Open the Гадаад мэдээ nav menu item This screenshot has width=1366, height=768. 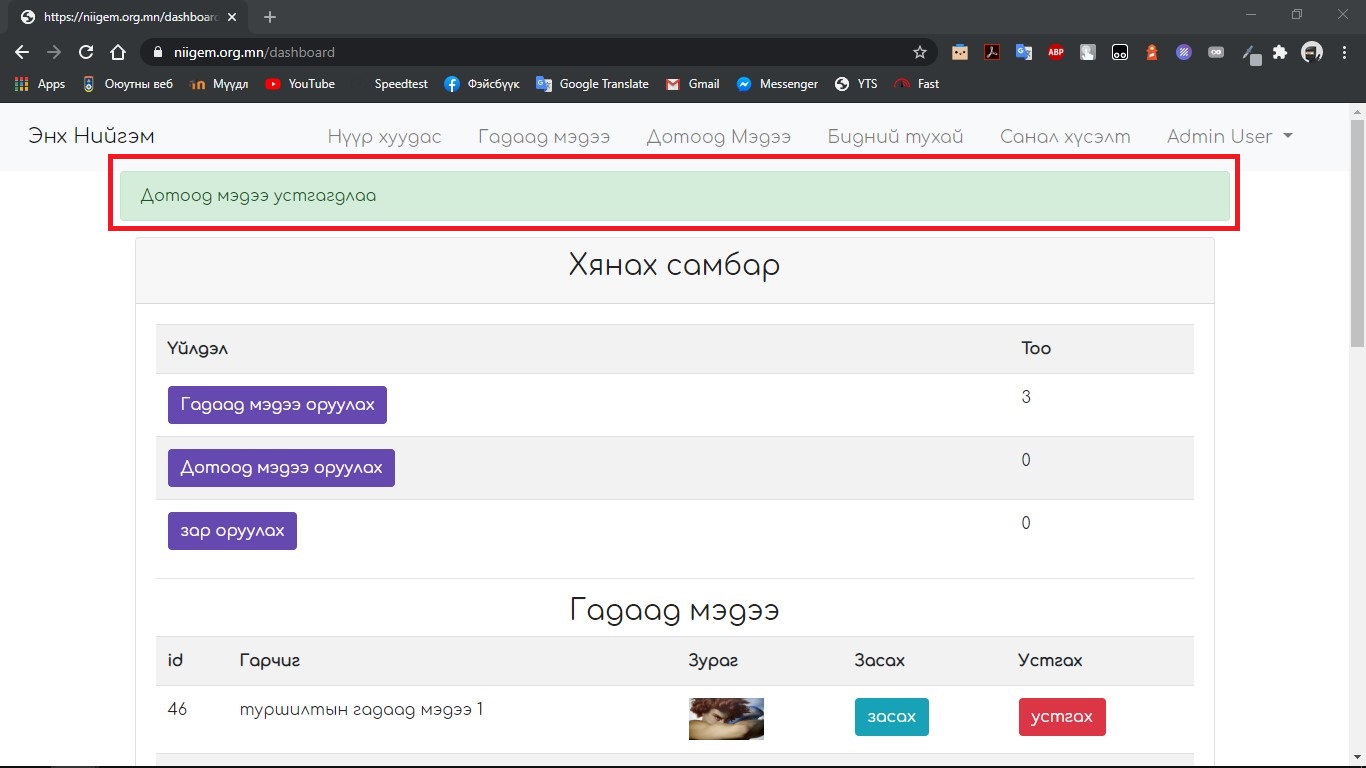click(x=543, y=137)
